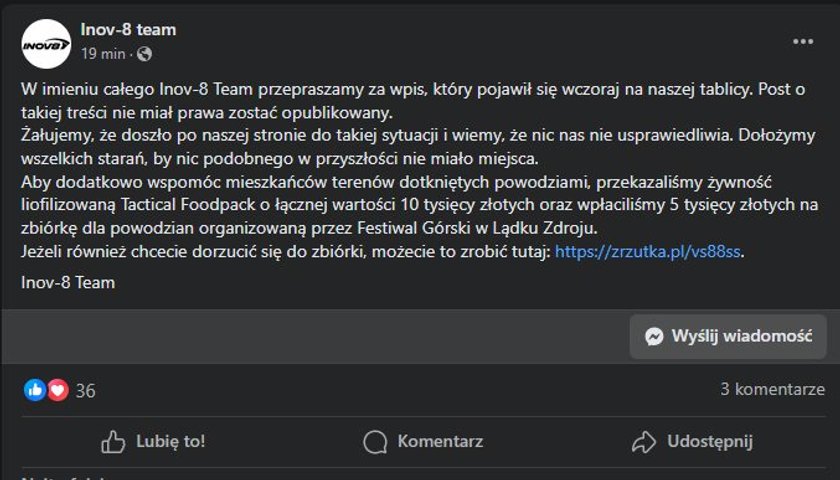The width and height of the screenshot is (840, 480).
Task: Click the speech bubble comment icon
Action: click(375, 442)
